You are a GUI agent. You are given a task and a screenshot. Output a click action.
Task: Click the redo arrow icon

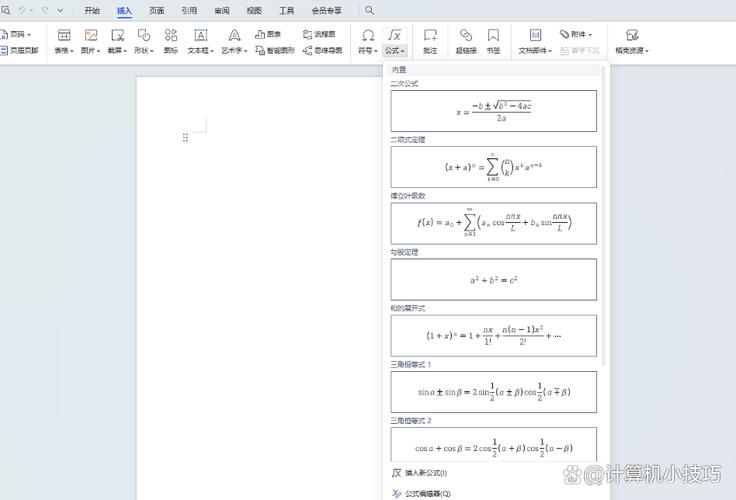click(x=45, y=10)
